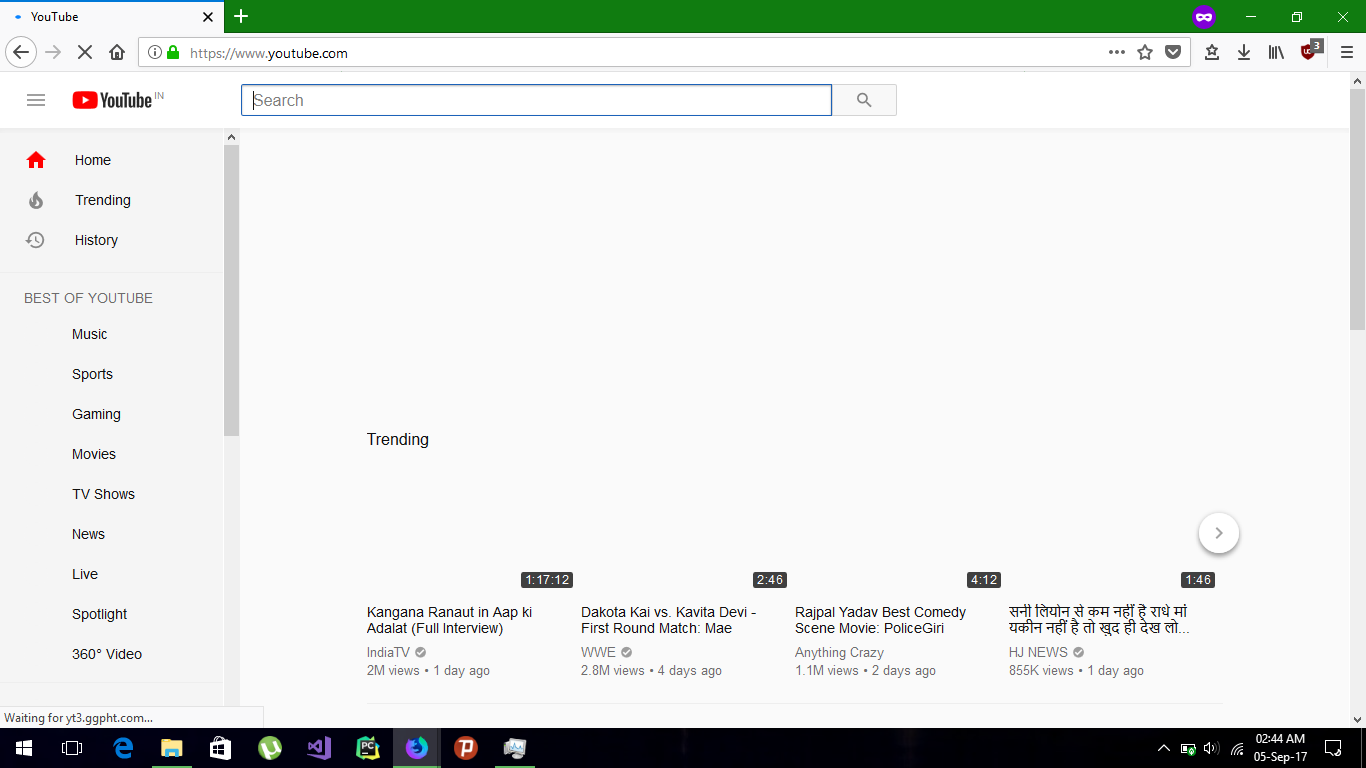
Task: Save the page to Pocket
Action: 1173,52
